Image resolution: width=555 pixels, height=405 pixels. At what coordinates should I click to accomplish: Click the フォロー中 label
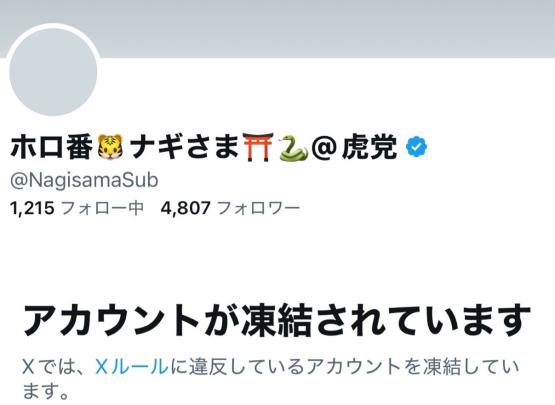click(x=103, y=208)
